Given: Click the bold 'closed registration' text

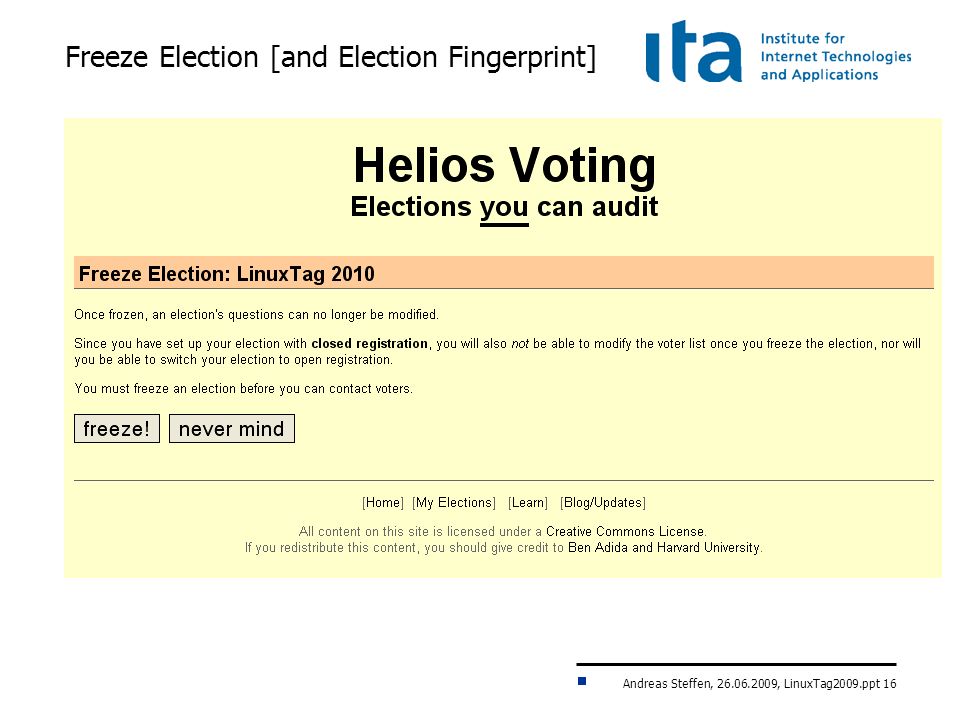Looking at the screenshot, I should pos(369,343).
